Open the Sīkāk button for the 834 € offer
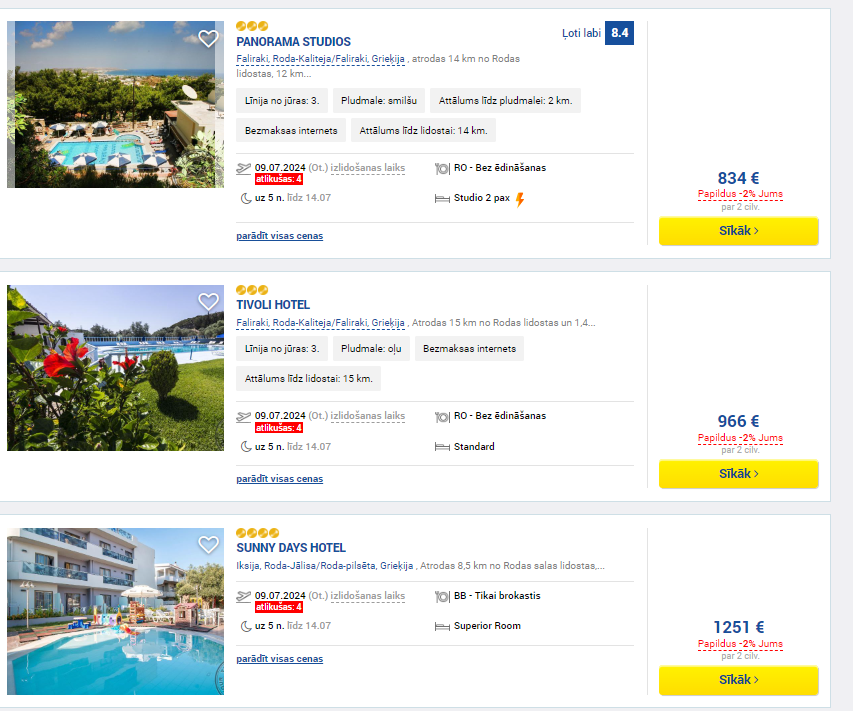Screen dimensions: 853x711 coord(738,231)
